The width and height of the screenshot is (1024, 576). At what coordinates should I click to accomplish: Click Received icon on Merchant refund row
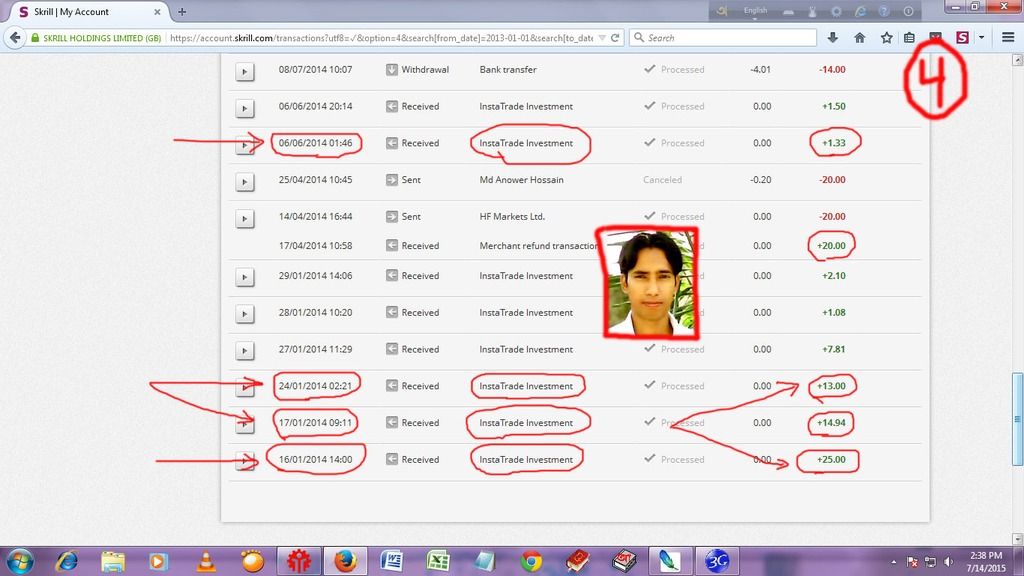392,246
